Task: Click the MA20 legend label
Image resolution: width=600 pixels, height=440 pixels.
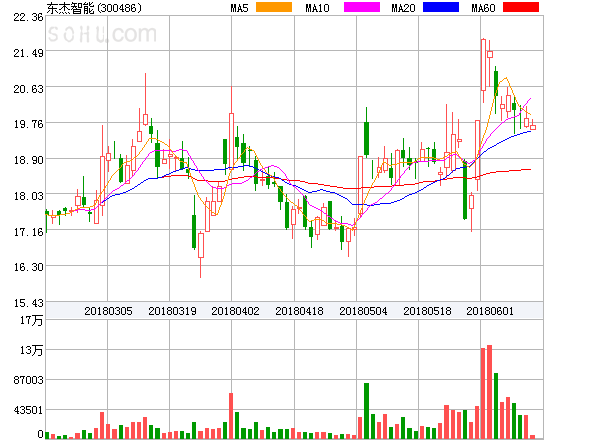Action: [403, 8]
